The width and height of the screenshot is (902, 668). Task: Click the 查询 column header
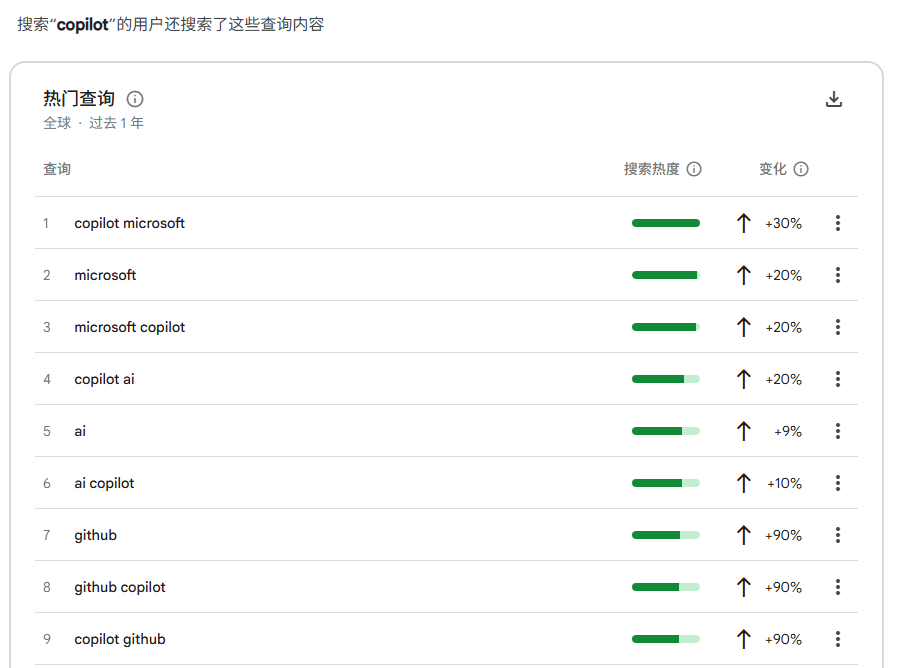57,169
